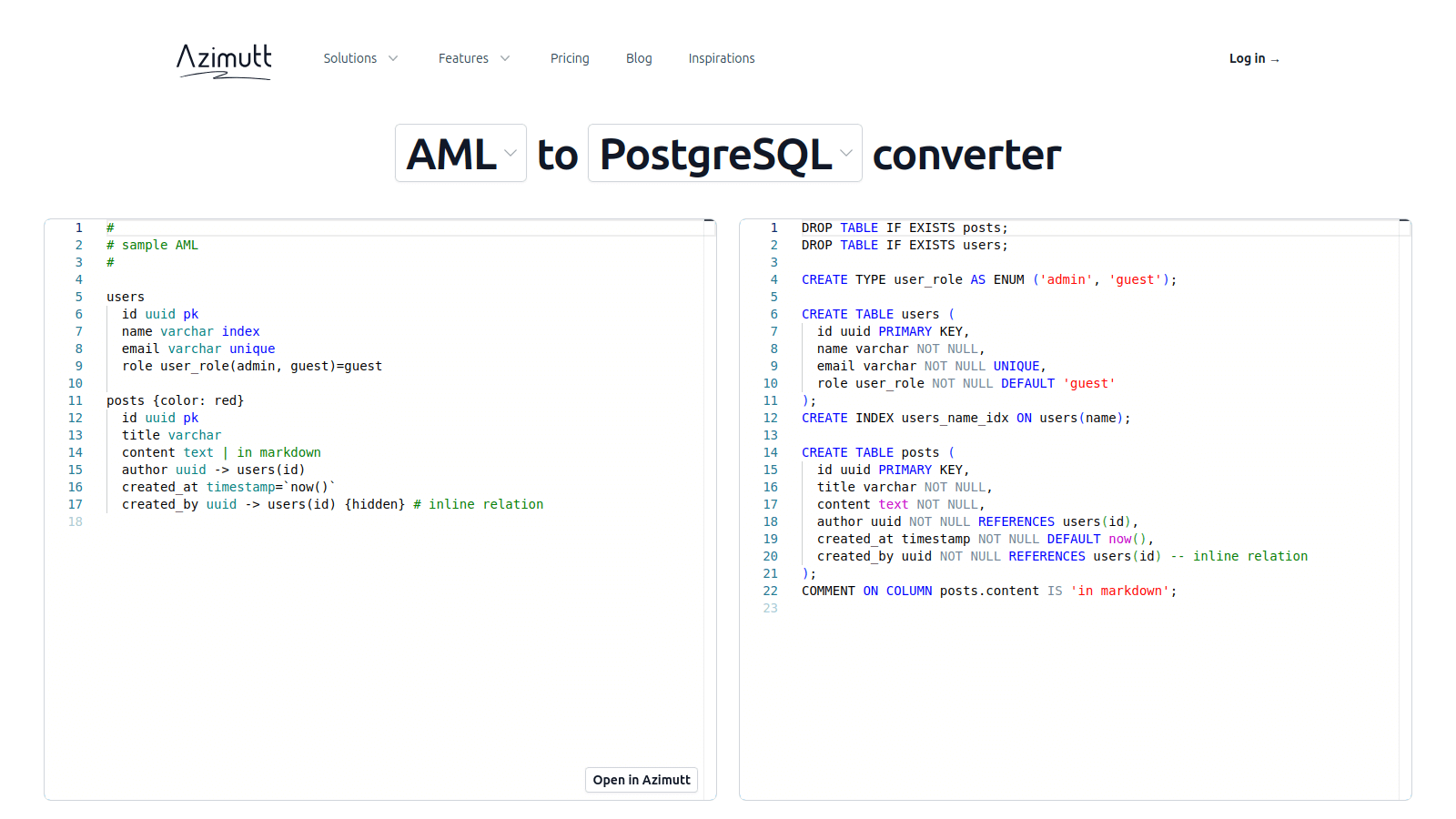Image resolution: width=1456 pixels, height=819 pixels.
Task: Click the 'posts {color: red}' line
Action: tap(176, 400)
